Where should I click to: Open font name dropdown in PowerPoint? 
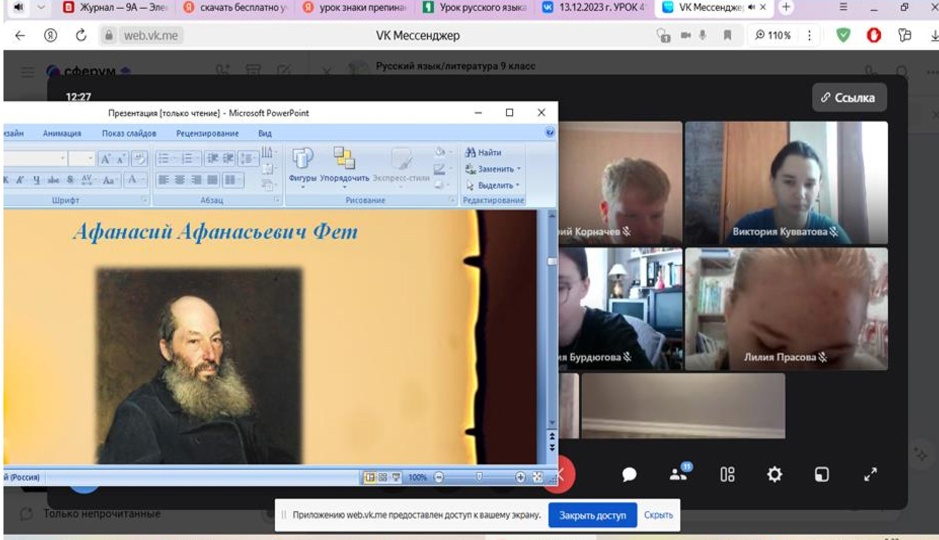62,159
